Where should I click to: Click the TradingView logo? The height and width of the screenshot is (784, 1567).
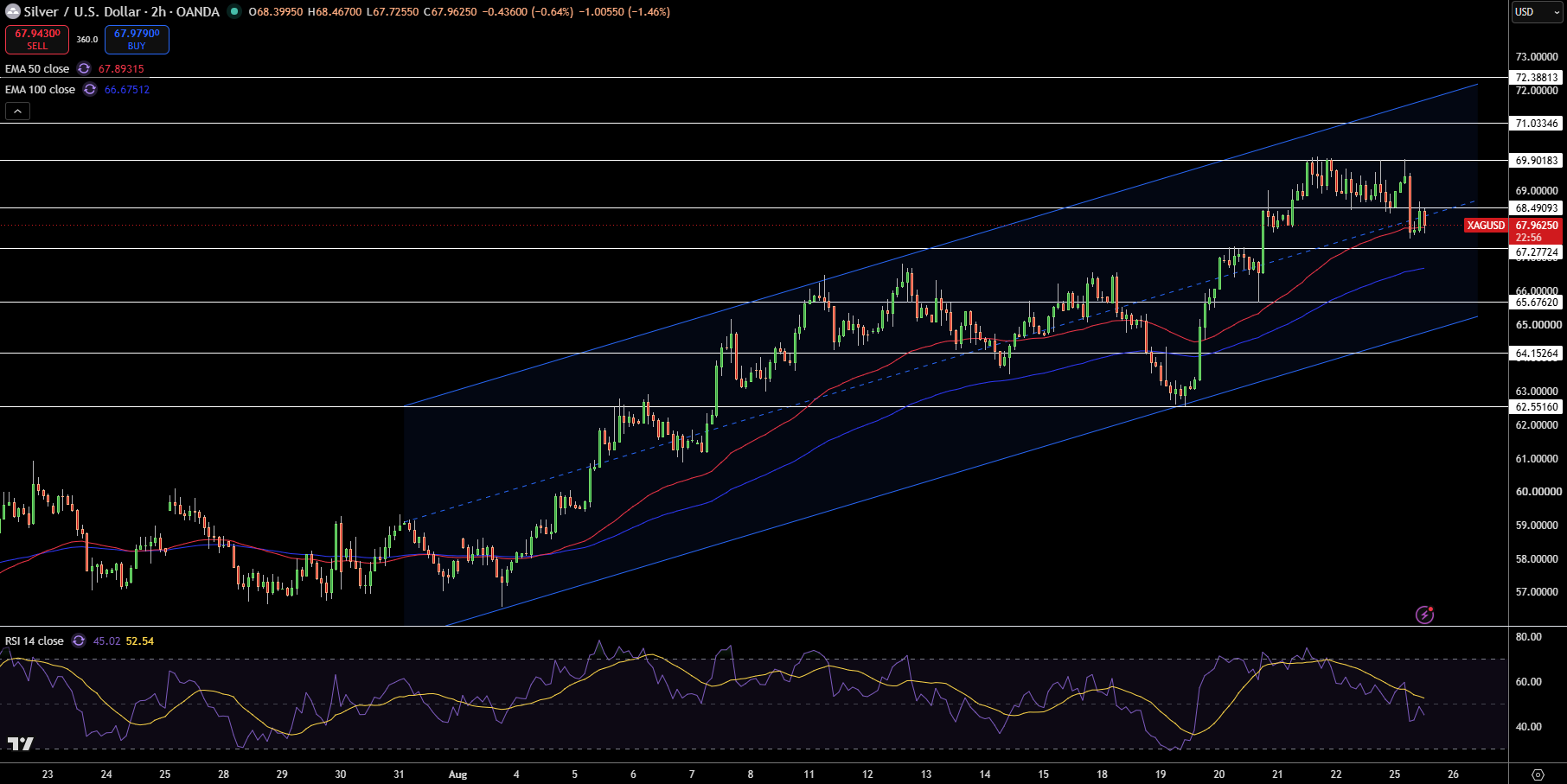pyautogui.click(x=20, y=743)
